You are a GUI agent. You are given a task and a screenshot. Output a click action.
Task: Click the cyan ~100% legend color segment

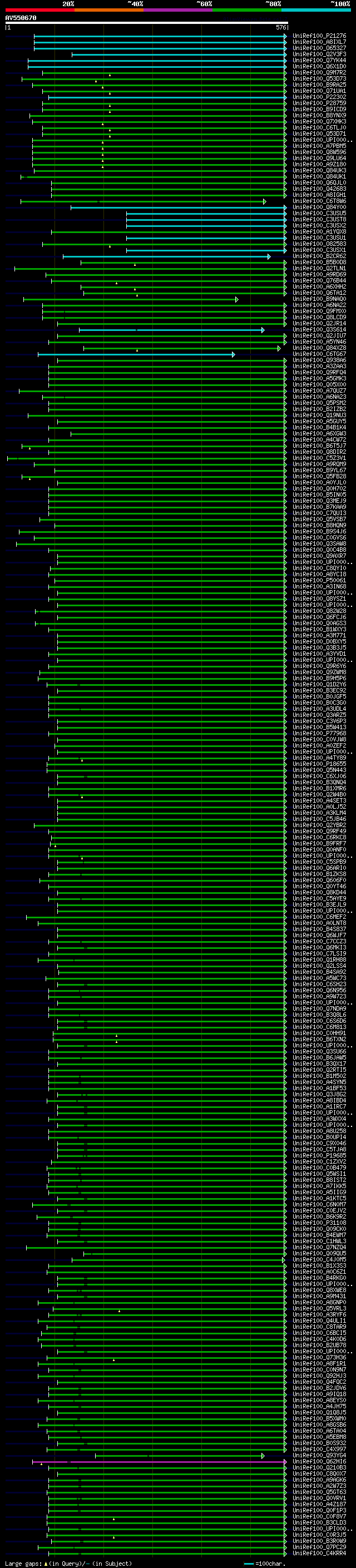pyautogui.click(x=317, y=10)
